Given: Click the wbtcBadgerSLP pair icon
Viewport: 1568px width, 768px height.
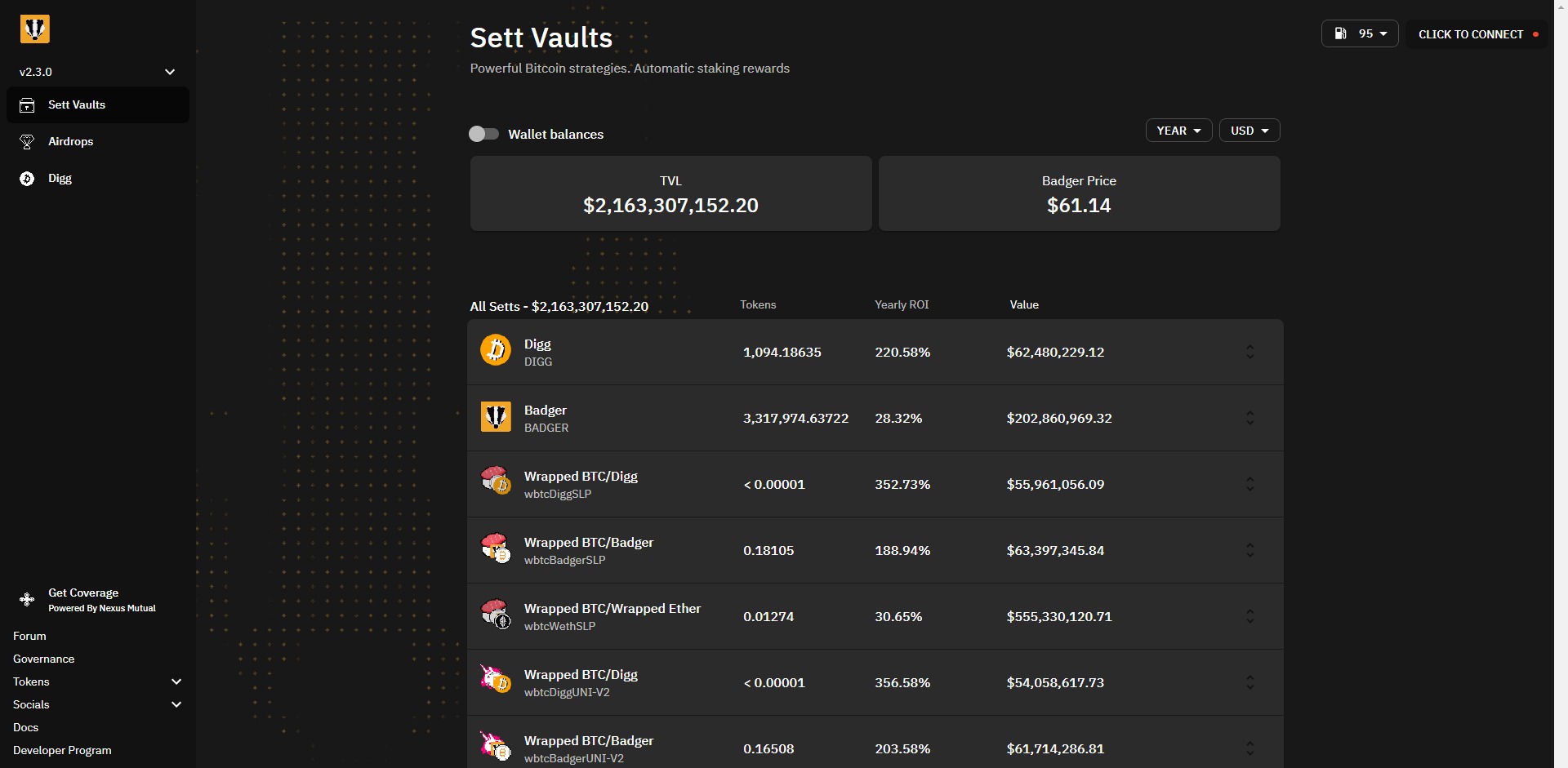Looking at the screenshot, I should point(496,549).
